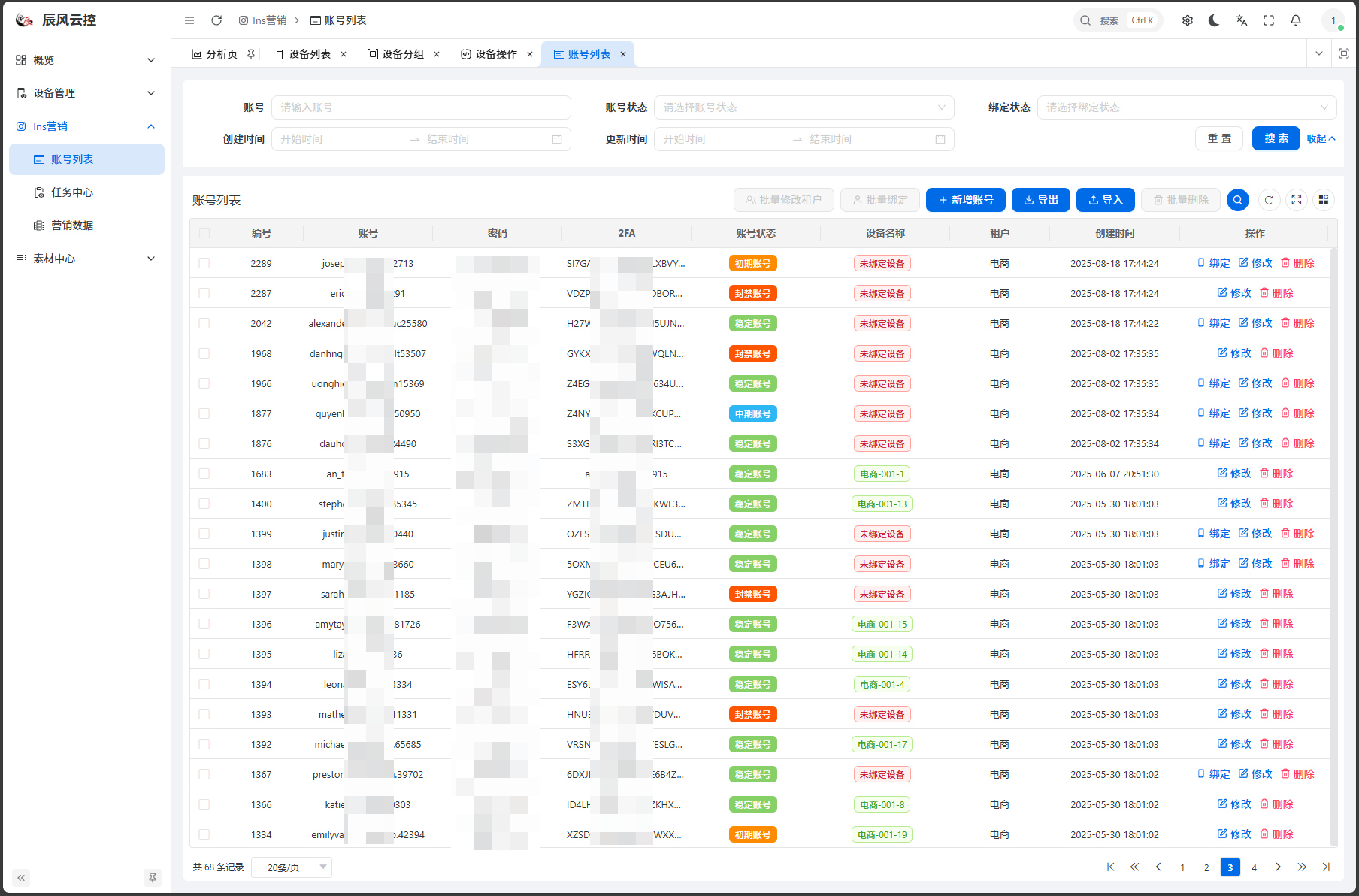
Task: Click the page refresh icon in header
Action: pos(216,20)
